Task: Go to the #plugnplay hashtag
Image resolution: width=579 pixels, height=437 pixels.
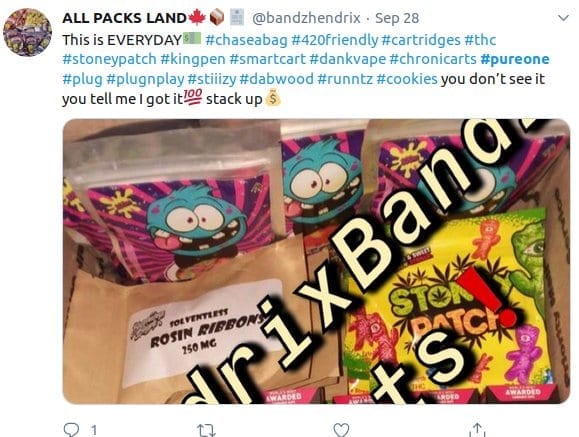Action: point(145,79)
